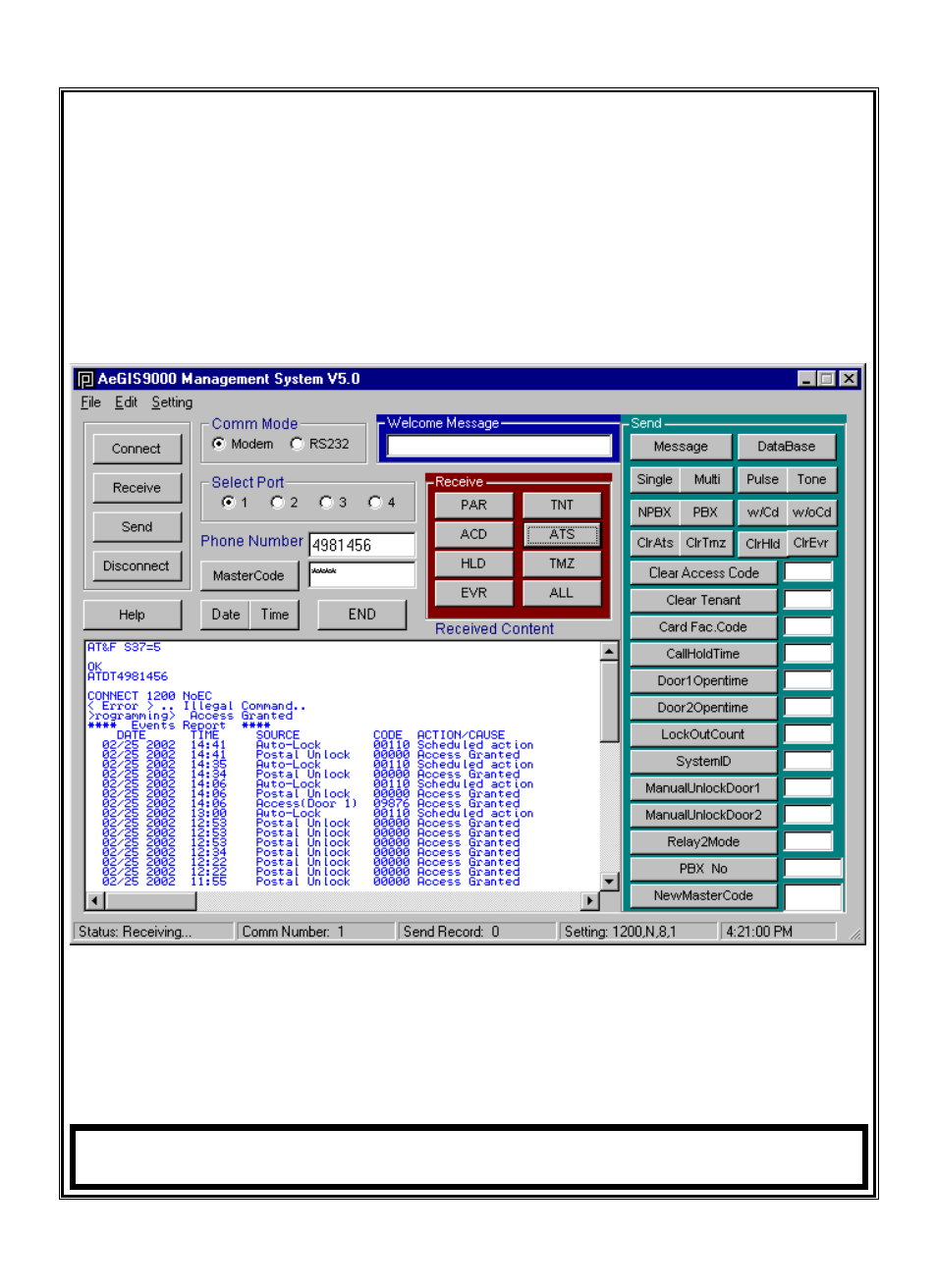Click Door1Opentime button
The image size is (937, 1288).
[x=703, y=681]
